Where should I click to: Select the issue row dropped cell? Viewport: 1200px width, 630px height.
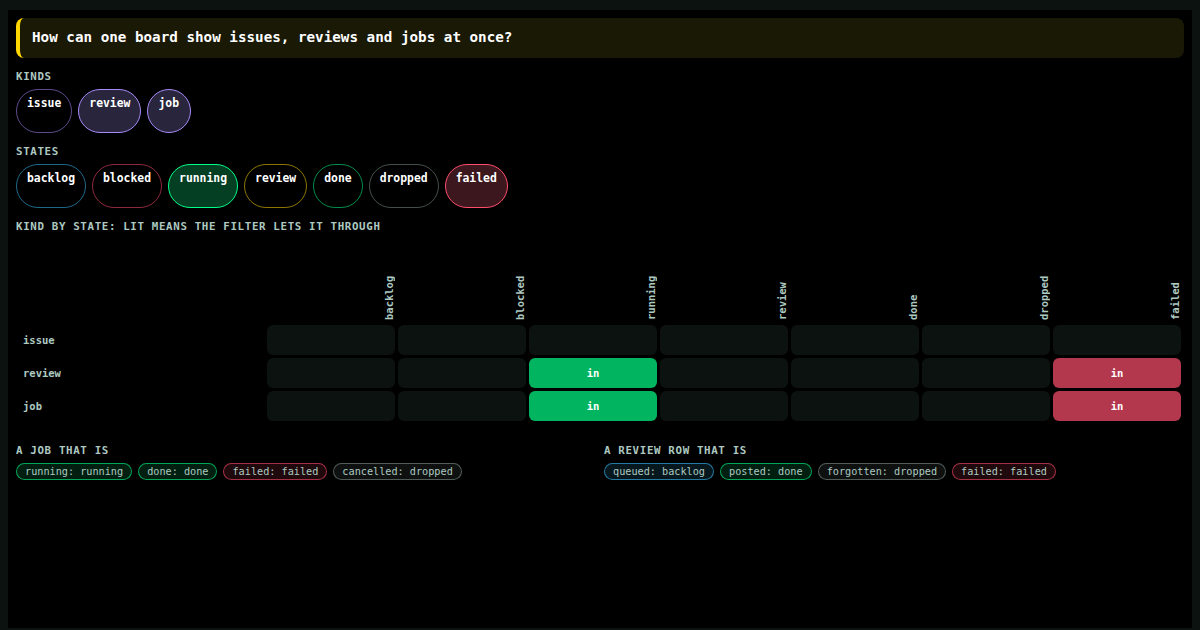(x=986, y=340)
